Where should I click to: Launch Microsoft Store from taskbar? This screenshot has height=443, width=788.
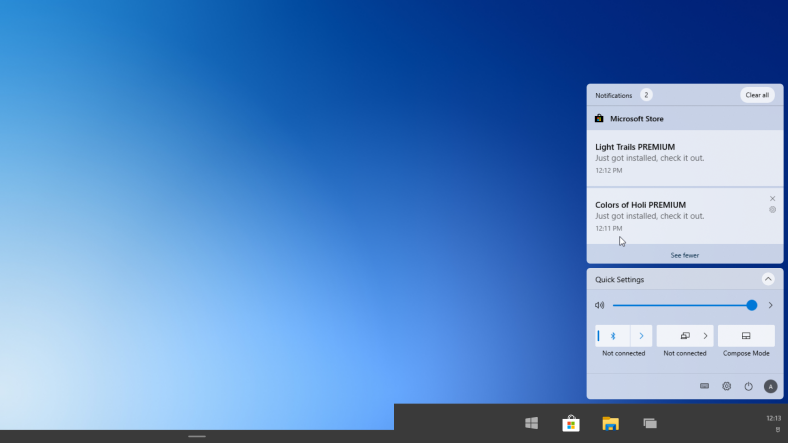click(571, 423)
